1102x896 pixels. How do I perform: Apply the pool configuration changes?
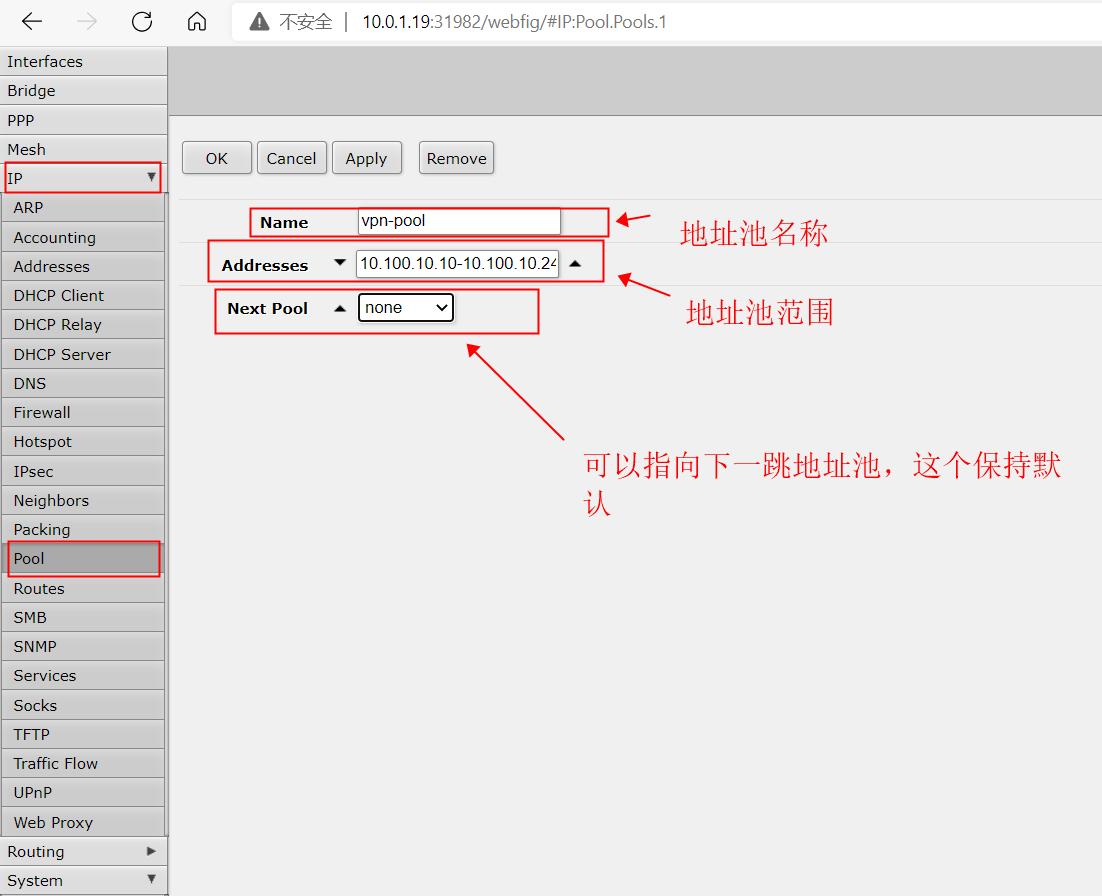click(366, 157)
